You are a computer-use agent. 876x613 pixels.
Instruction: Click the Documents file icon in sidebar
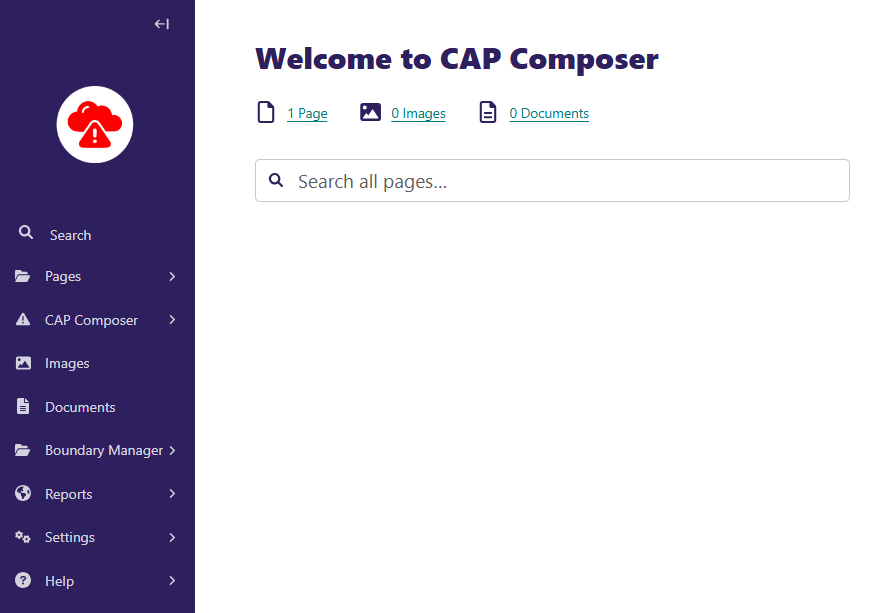pos(23,406)
